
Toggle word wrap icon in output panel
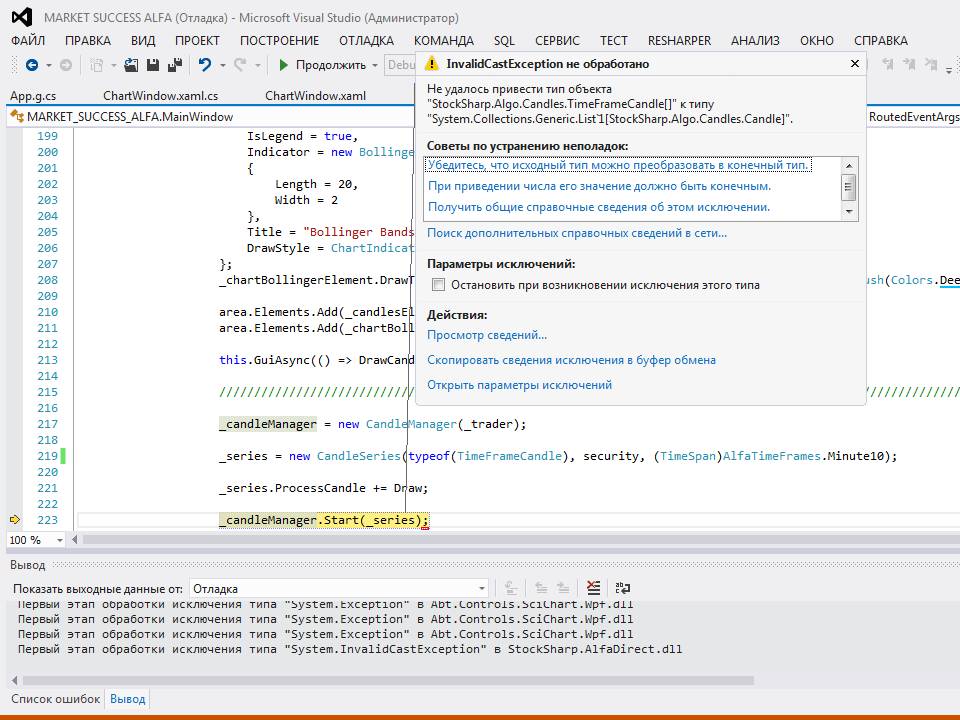(622, 588)
